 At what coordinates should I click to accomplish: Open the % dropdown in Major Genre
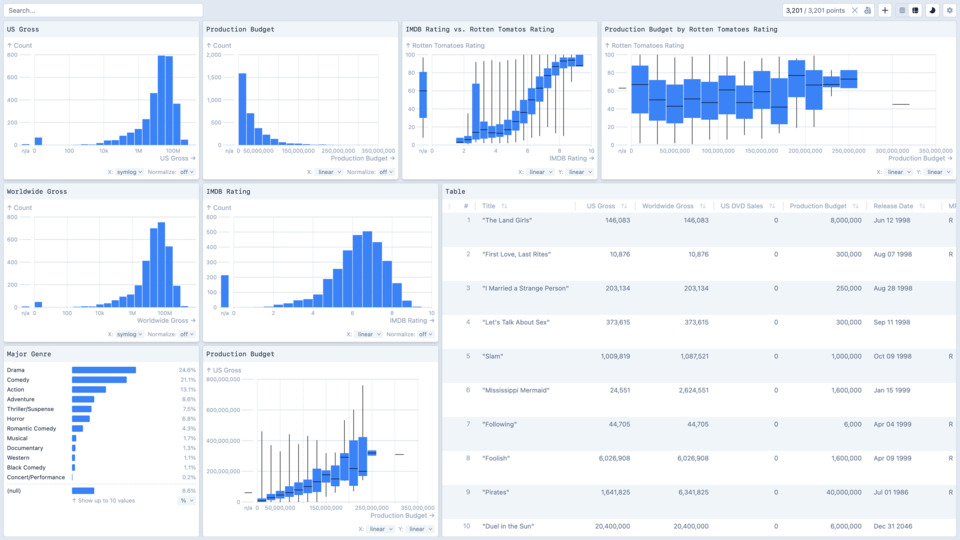pos(186,500)
